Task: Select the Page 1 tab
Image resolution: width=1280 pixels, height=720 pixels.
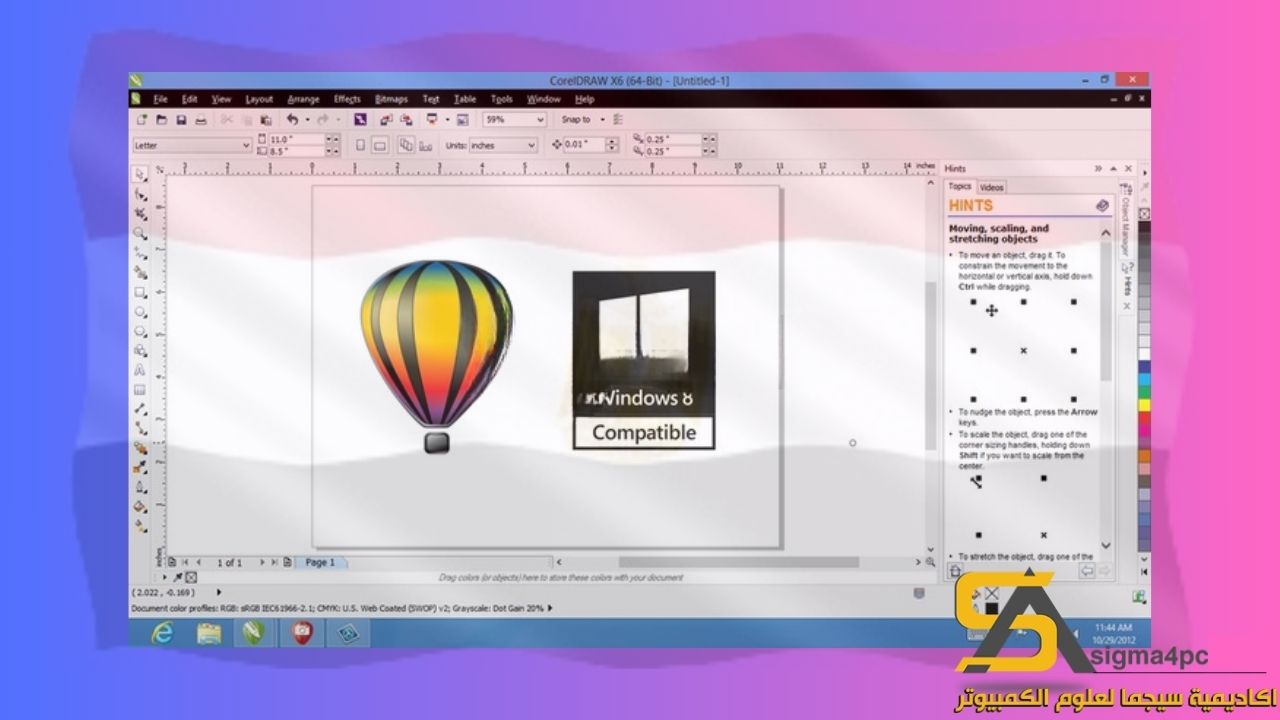Action: click(321, 563)
